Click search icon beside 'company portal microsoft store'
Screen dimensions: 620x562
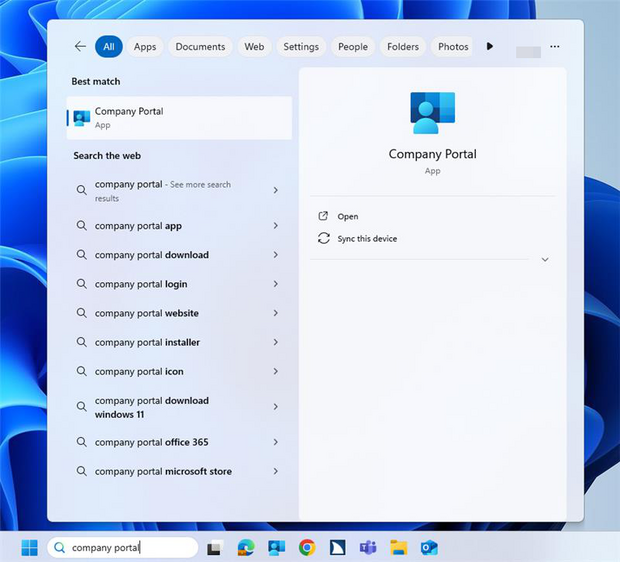point(81,471)
